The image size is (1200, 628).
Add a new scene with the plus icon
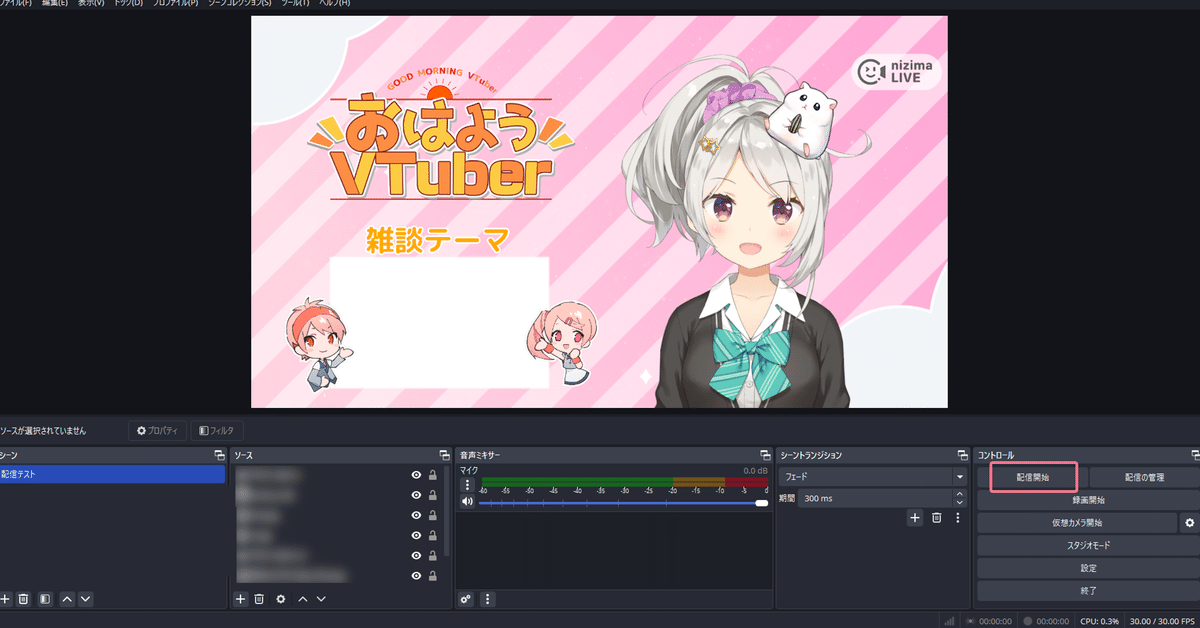coord(6,598)
